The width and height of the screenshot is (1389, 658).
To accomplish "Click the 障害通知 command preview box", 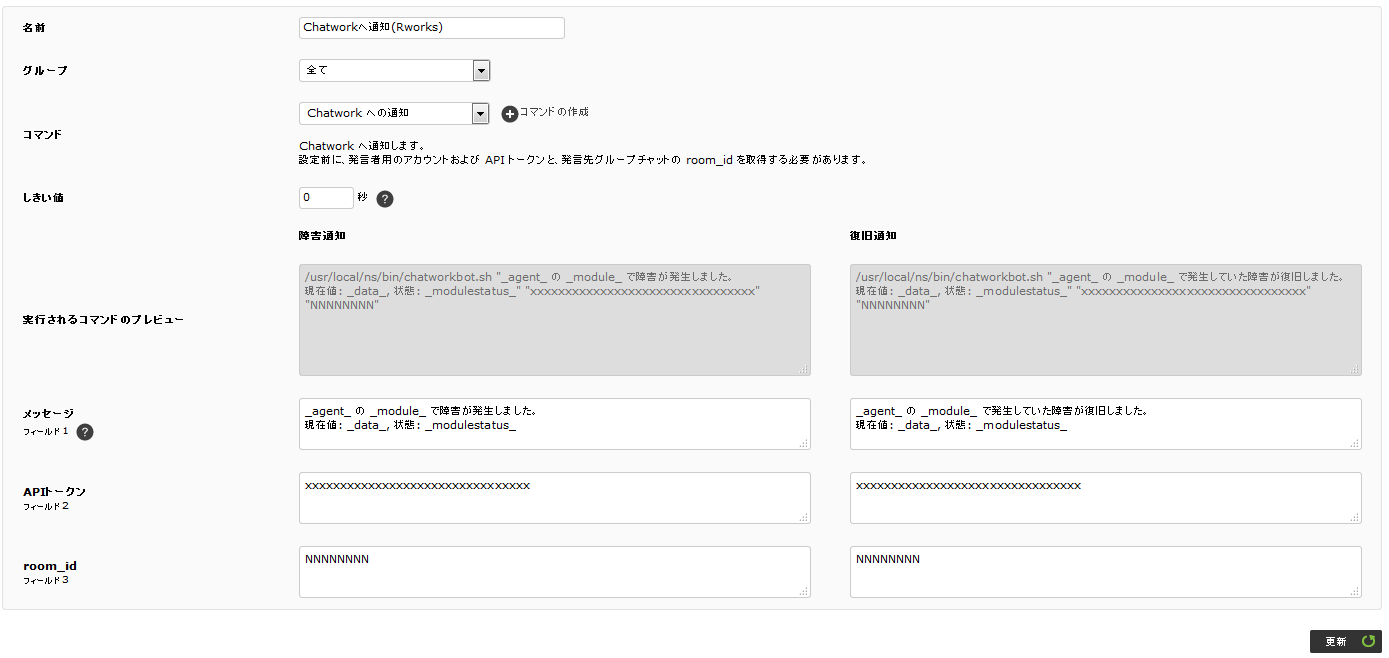I will click(x=555, y=320).
